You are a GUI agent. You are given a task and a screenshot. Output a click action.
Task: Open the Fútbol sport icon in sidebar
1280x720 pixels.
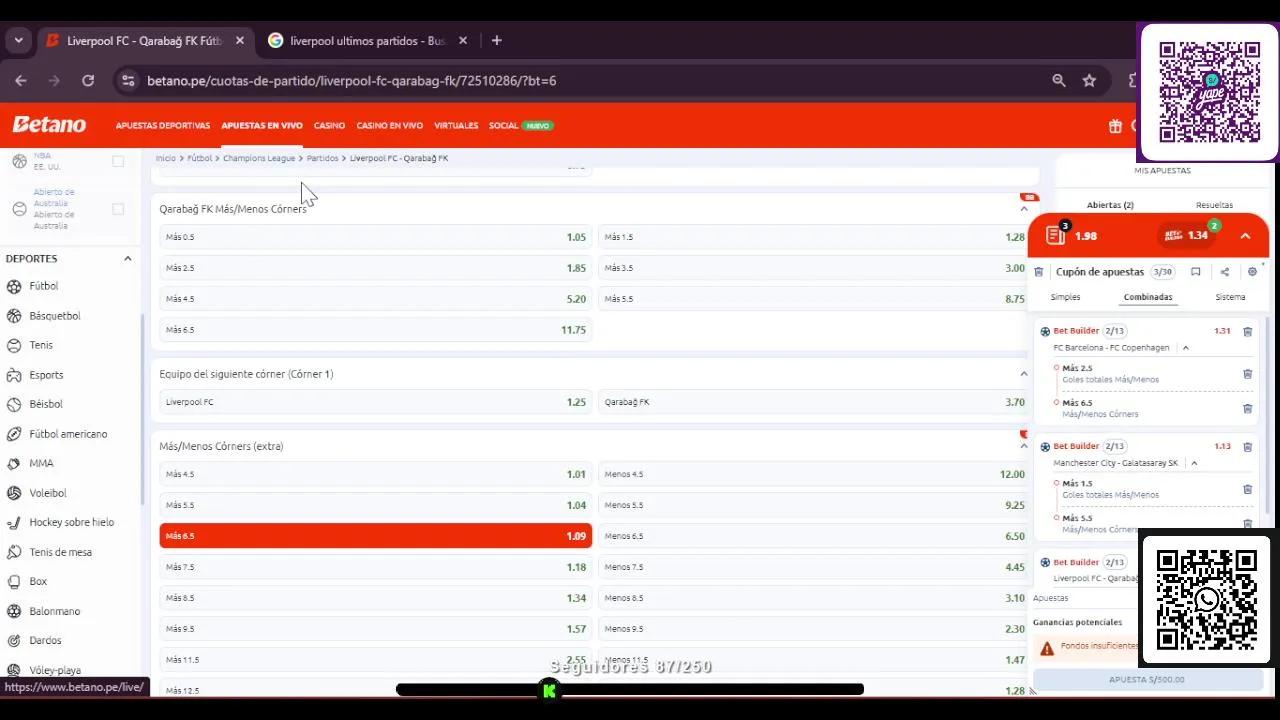[x=14, y=286]
